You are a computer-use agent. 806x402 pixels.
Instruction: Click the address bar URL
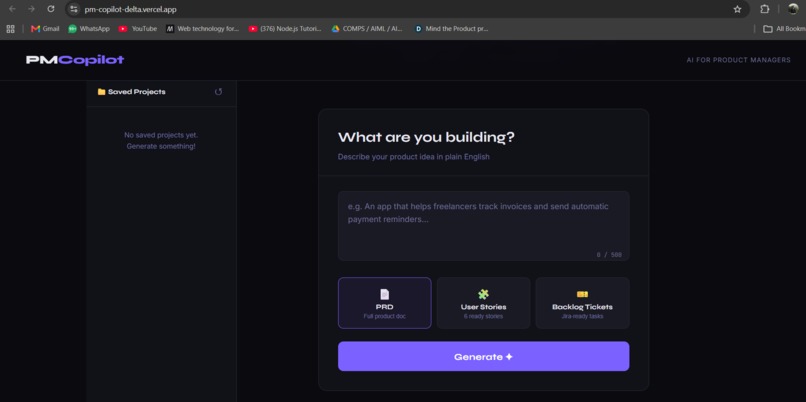(131, 9)
